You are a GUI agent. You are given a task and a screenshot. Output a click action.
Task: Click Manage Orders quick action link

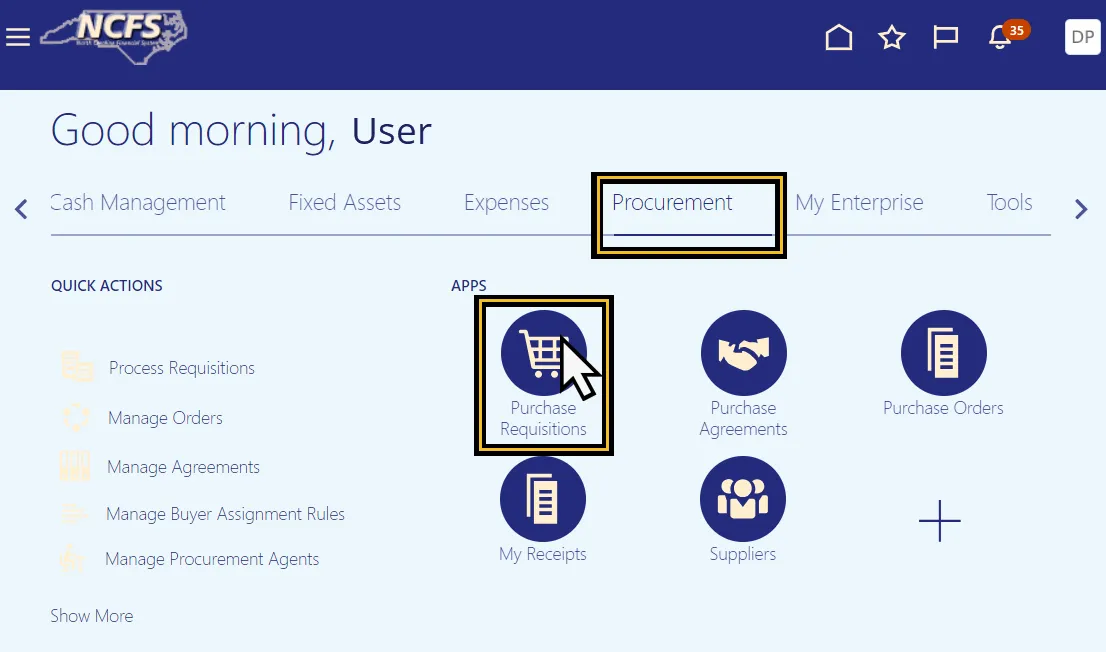tap(165, 418)
